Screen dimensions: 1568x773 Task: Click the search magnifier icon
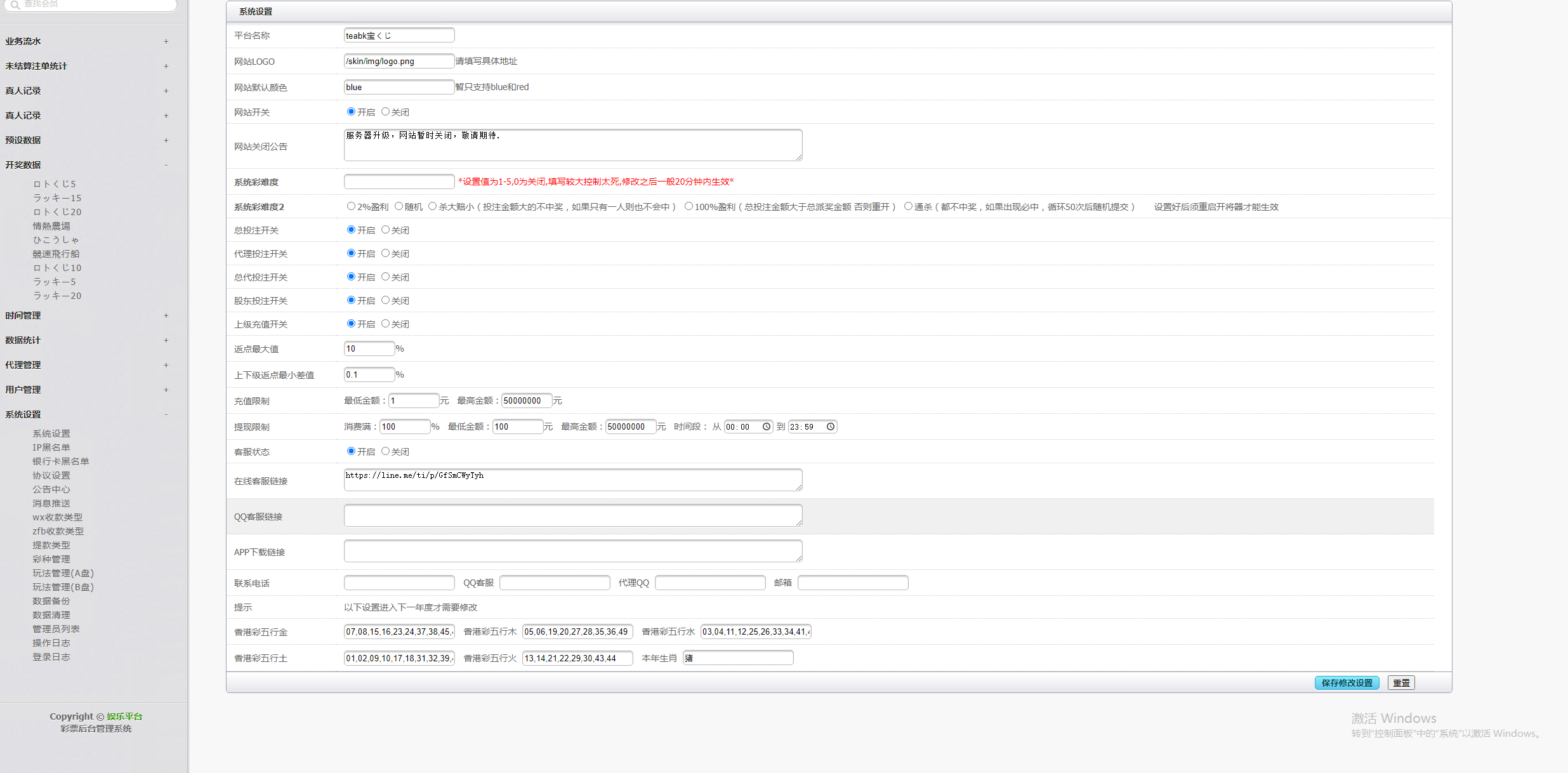15,4
